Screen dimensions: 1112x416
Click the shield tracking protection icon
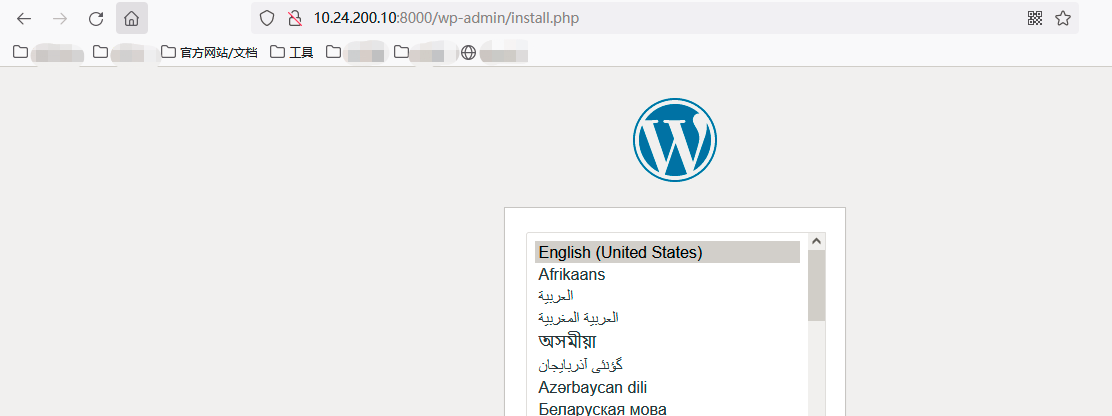click(x=267, y=18)
